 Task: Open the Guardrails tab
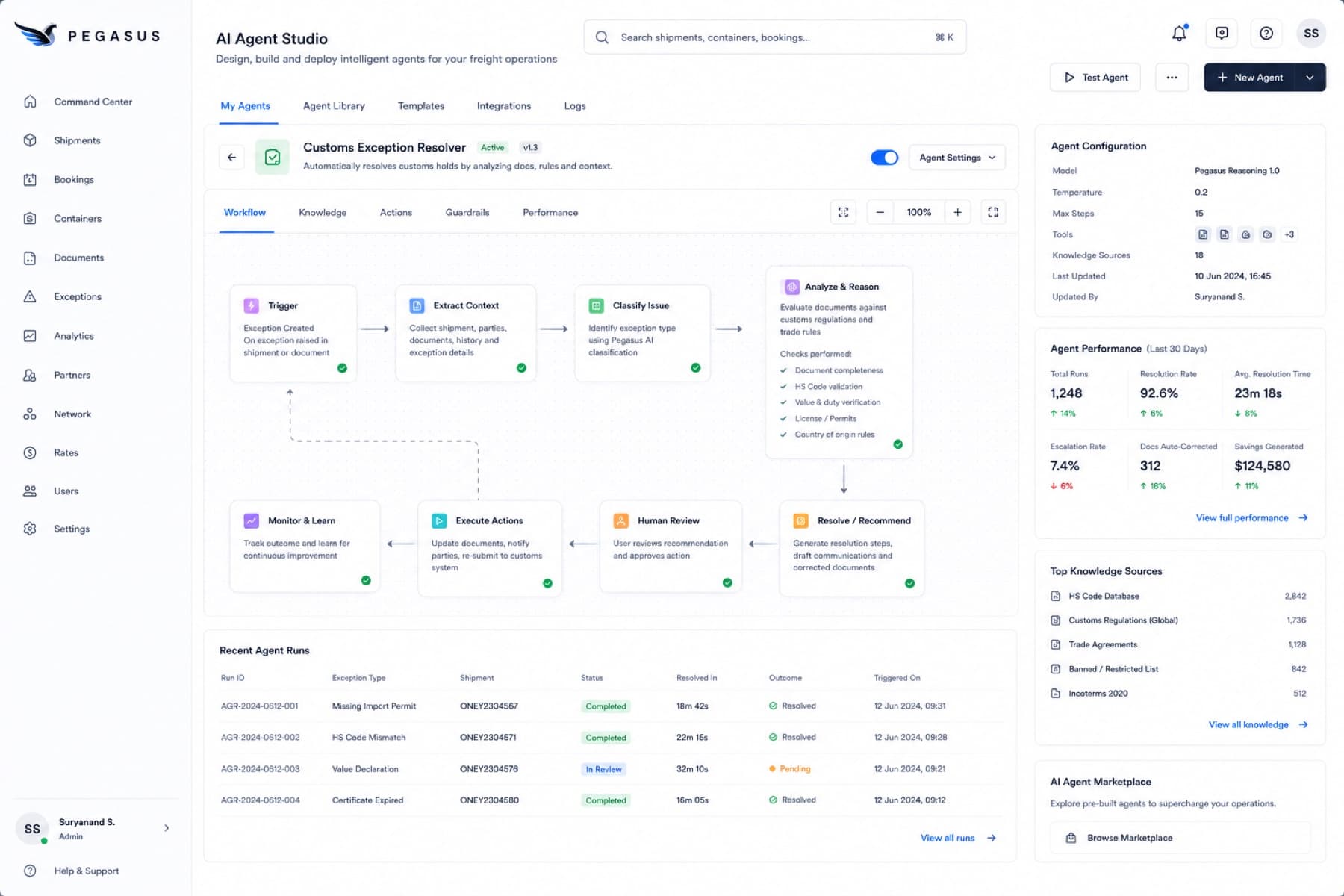(467, 213)
